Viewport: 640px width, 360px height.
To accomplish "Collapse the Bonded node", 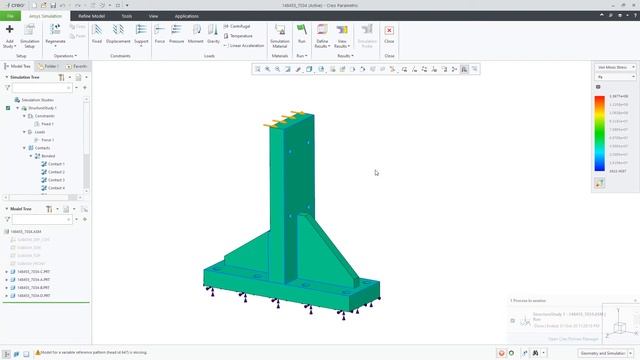I will tap(31, 156).
